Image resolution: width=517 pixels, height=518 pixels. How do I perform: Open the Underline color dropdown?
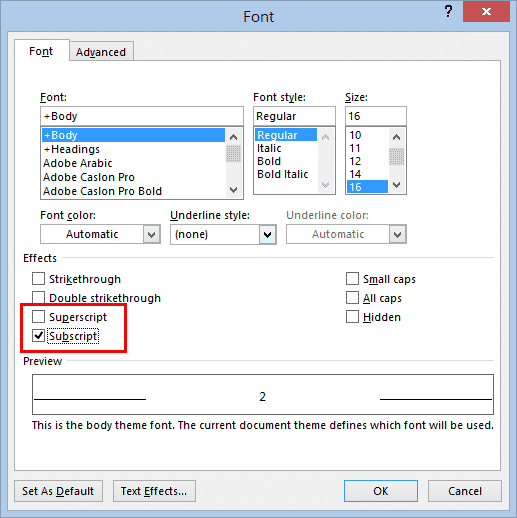(x=397, y=234)
